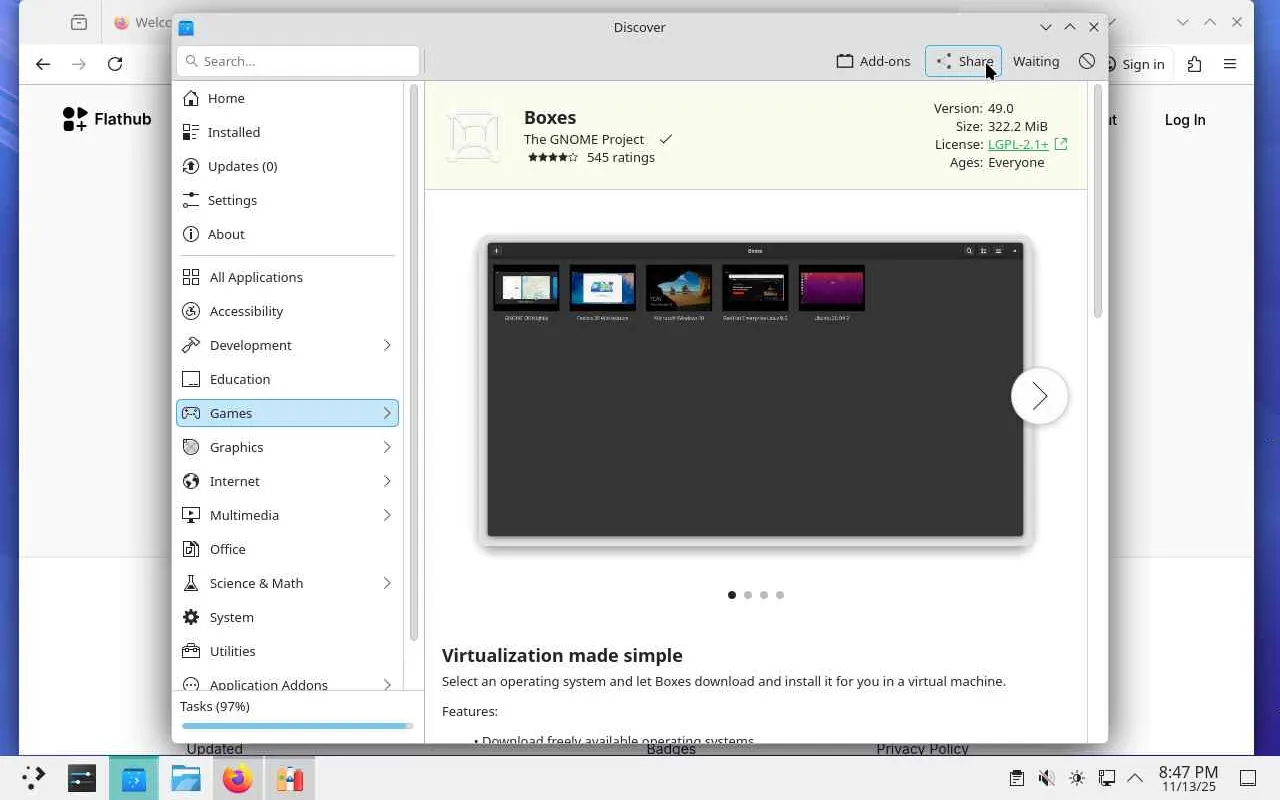
Task: Click the "545 ratings" text
Action: click(621, 157)
